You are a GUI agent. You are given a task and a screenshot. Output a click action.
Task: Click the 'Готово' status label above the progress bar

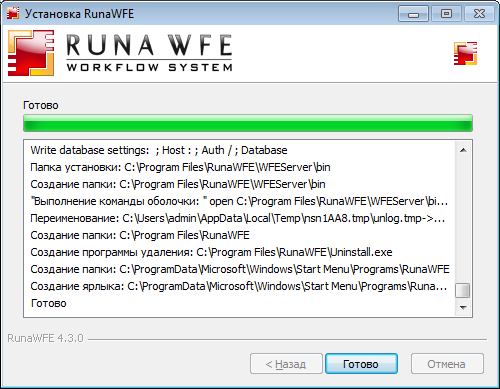[x=41, y=105]
